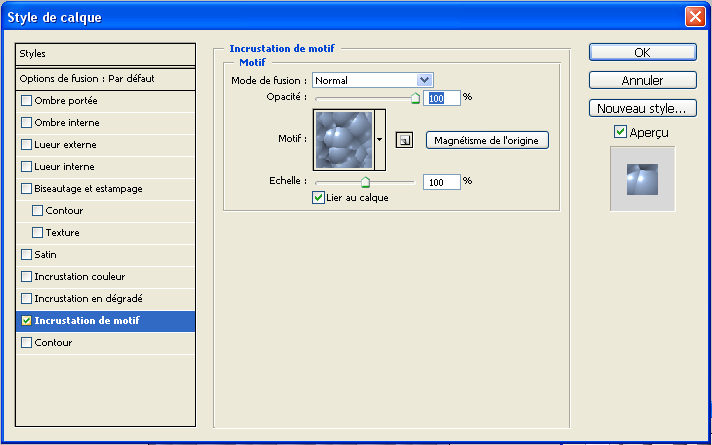This screenshot has height=445, width=712.
Task: Toggle the Lier au calque checkbox
Action: coord(319,198)
